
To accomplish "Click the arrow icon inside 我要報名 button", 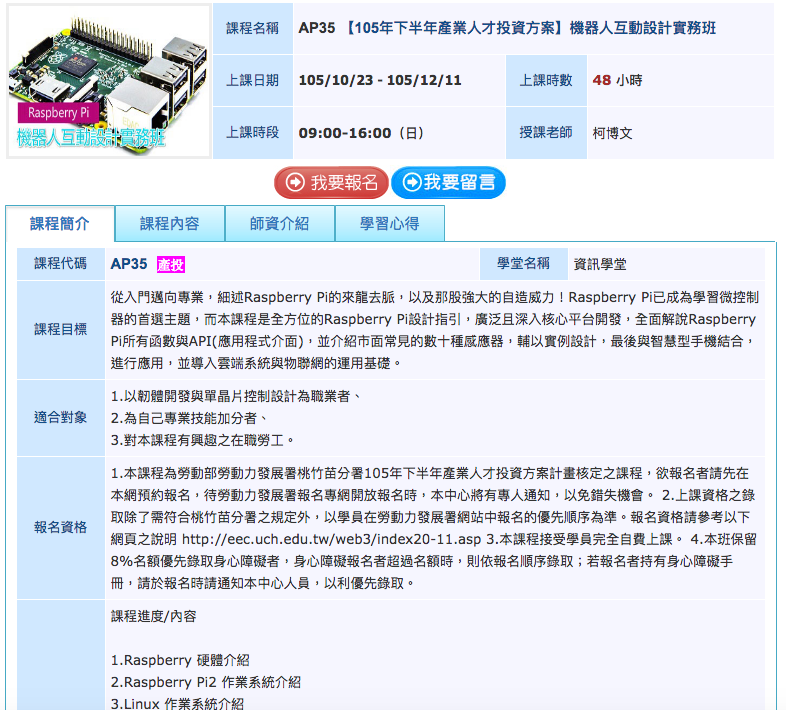I will coord(295,182).
